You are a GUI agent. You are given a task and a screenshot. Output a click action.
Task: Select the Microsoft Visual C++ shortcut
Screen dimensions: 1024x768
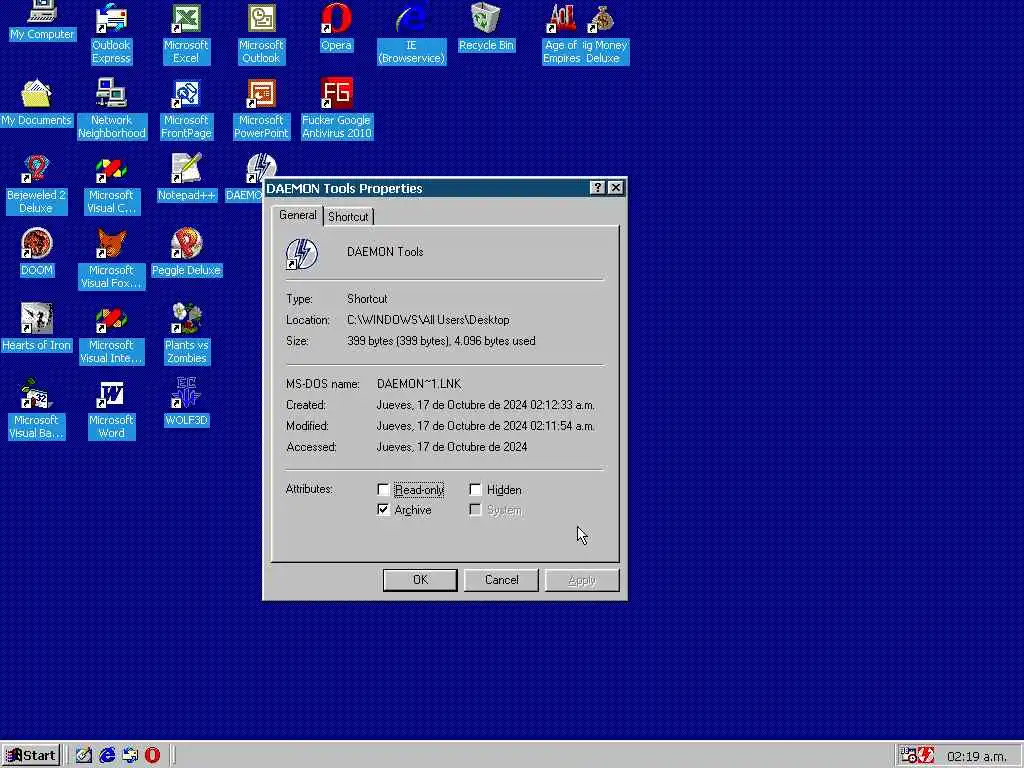(x=111, y=184)
